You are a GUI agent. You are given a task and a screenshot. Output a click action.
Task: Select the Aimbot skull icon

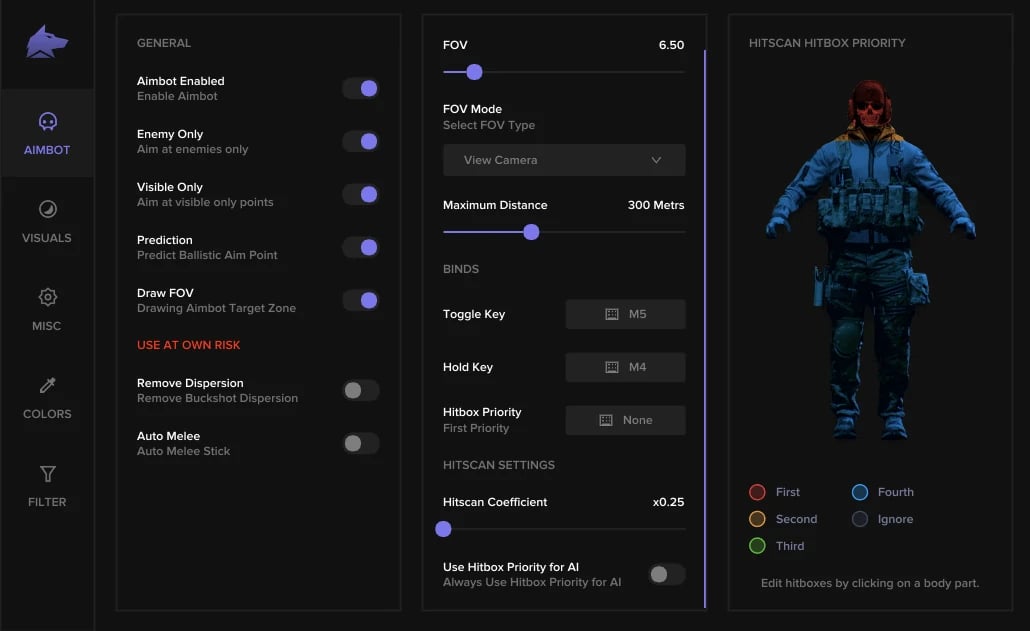tap(47, 121)
